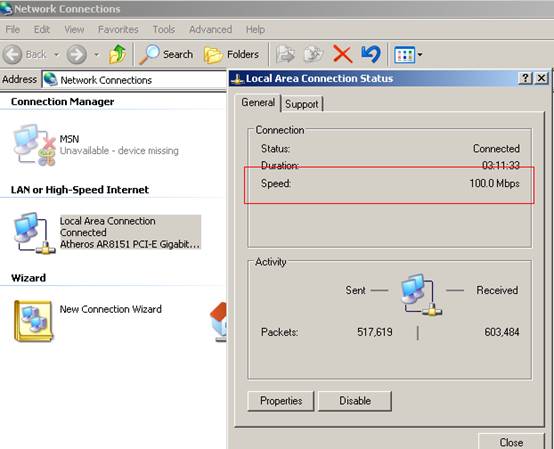Open the Favorites menu

click(x=118, y=29)
